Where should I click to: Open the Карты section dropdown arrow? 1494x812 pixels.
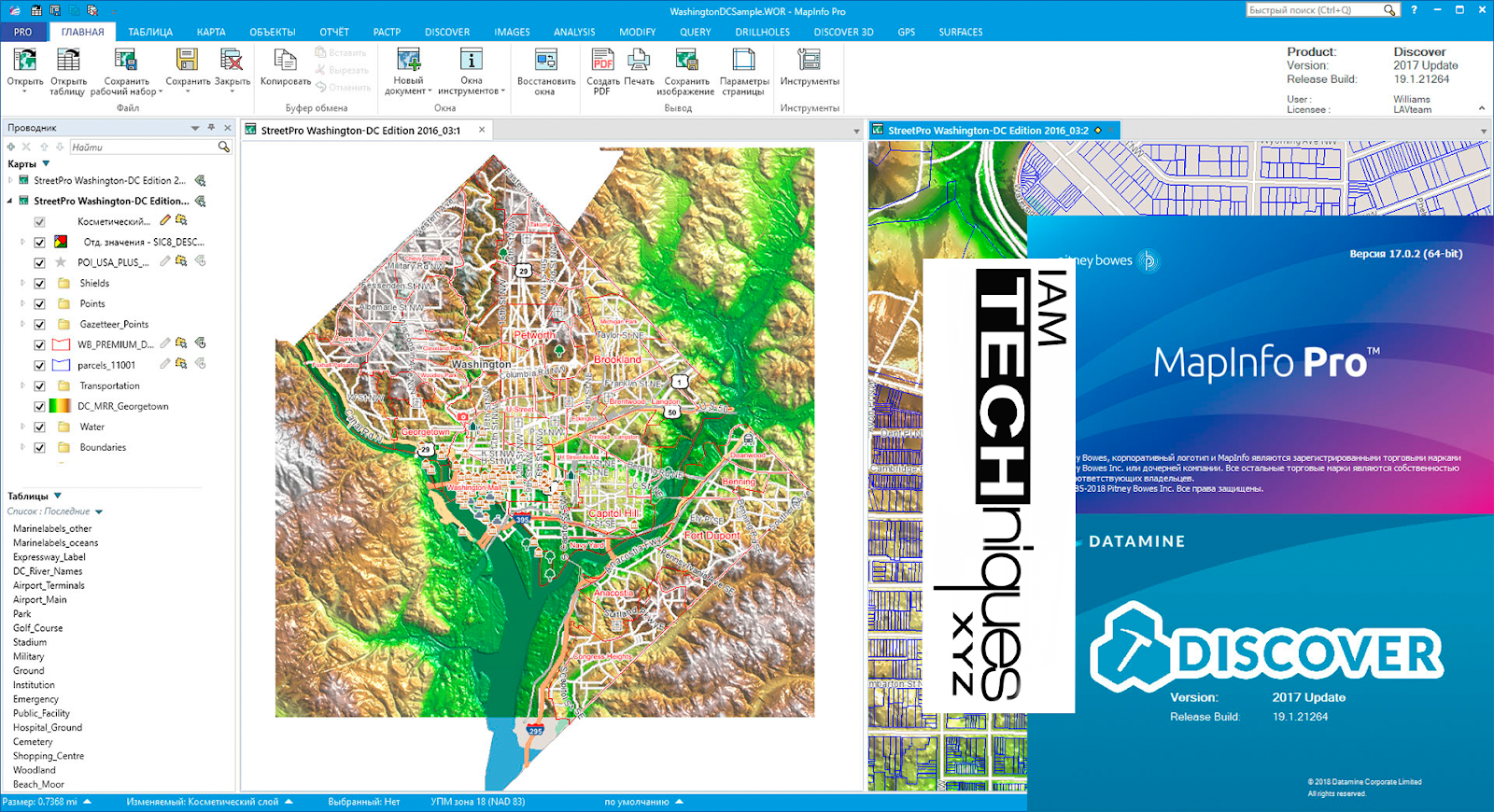tap(46, 163)
